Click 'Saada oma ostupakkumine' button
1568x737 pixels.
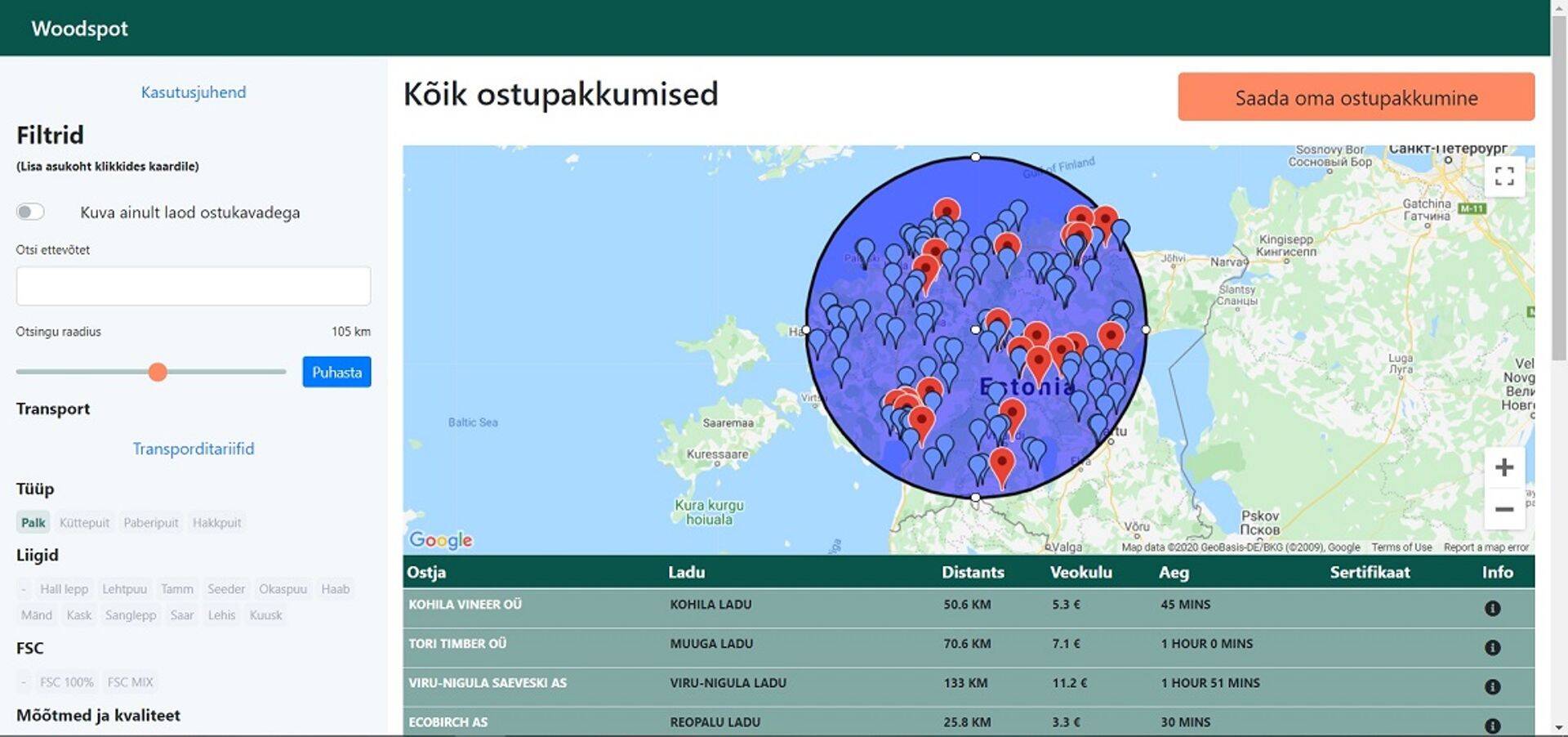(x=1356, y=97)
